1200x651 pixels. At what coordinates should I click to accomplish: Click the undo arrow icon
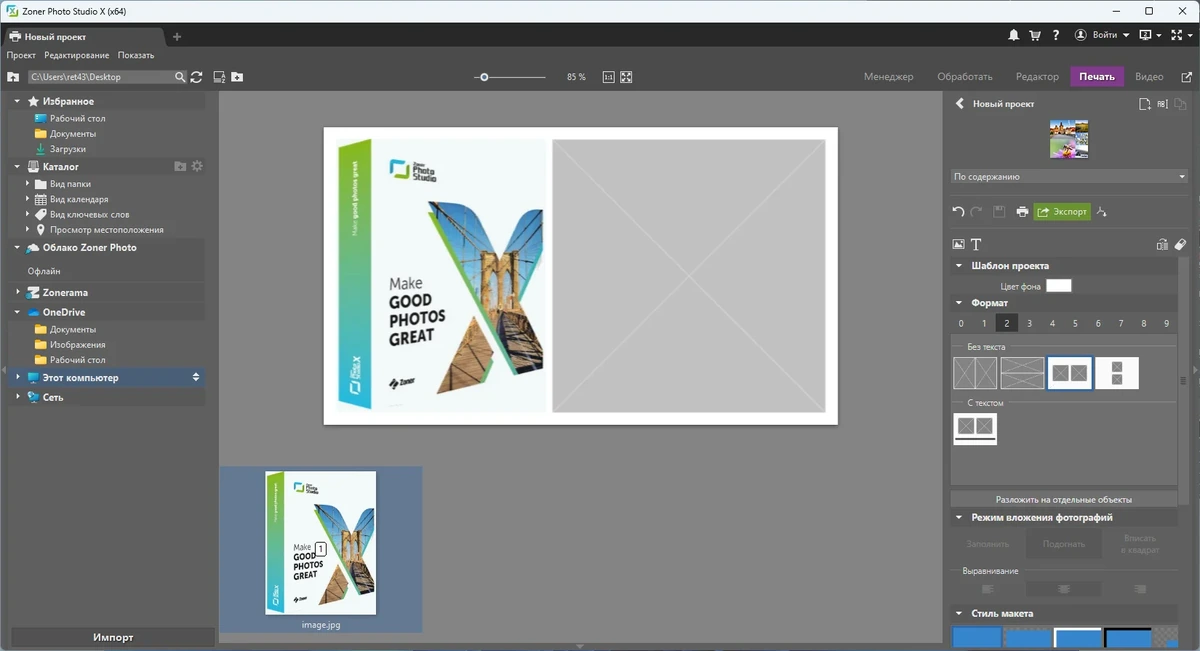(958, 212)
